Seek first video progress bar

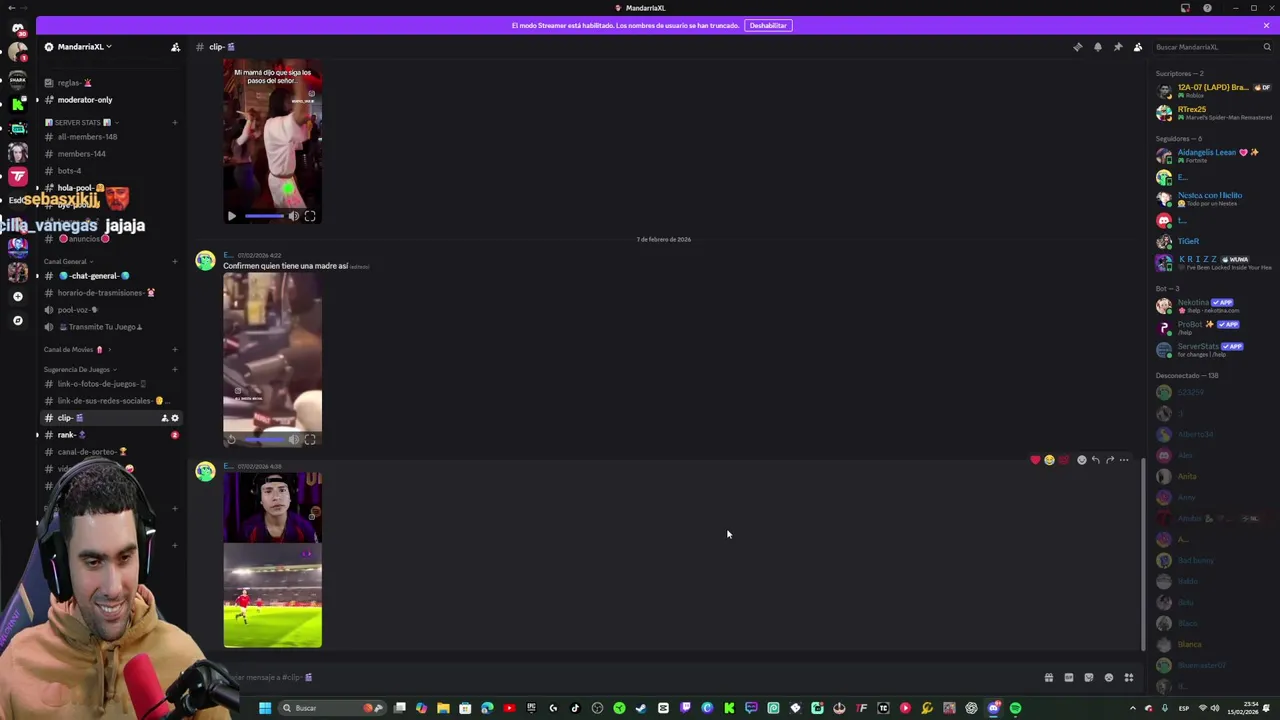pyautogui.click(x=264, y=216)
